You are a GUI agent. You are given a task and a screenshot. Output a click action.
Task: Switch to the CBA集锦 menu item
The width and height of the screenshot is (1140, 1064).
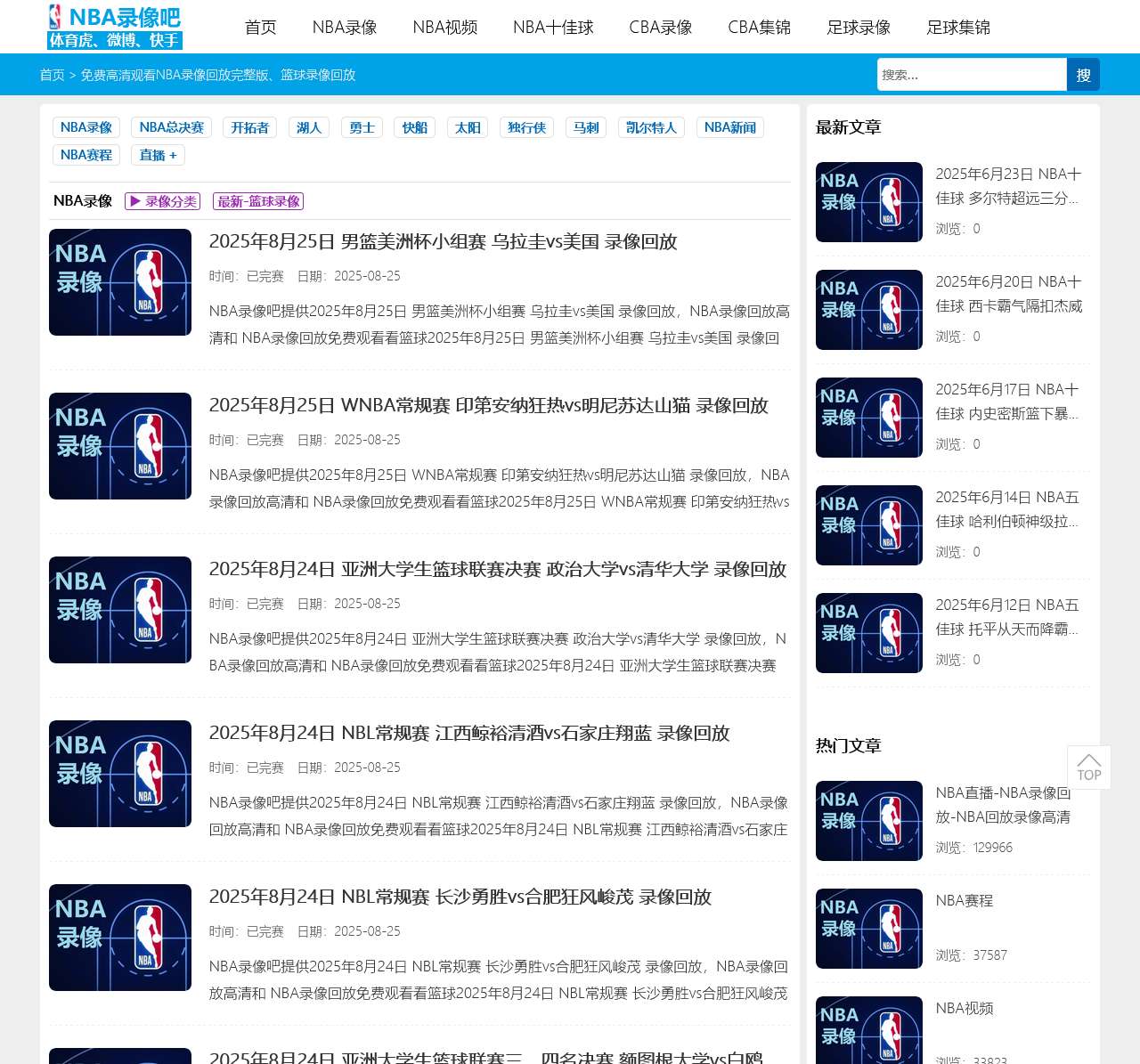coord(758,27)
